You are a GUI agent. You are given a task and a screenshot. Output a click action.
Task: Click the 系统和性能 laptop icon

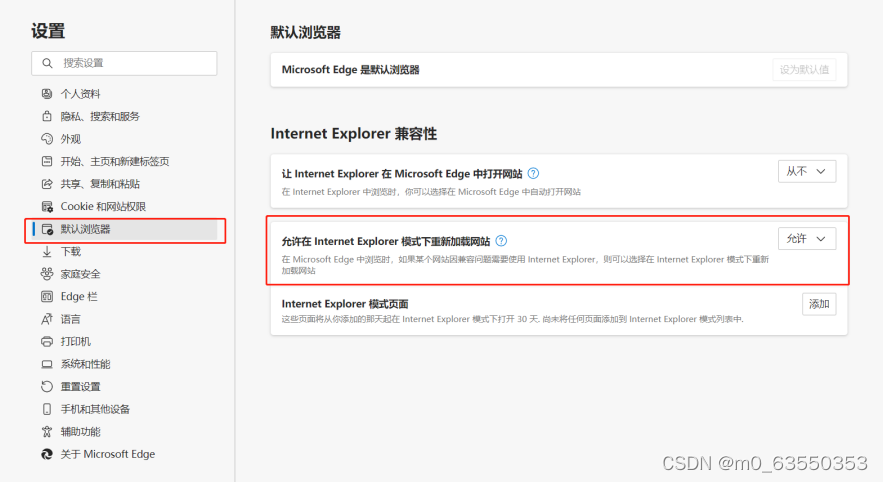pyautogui.click(x=47, y=364)
